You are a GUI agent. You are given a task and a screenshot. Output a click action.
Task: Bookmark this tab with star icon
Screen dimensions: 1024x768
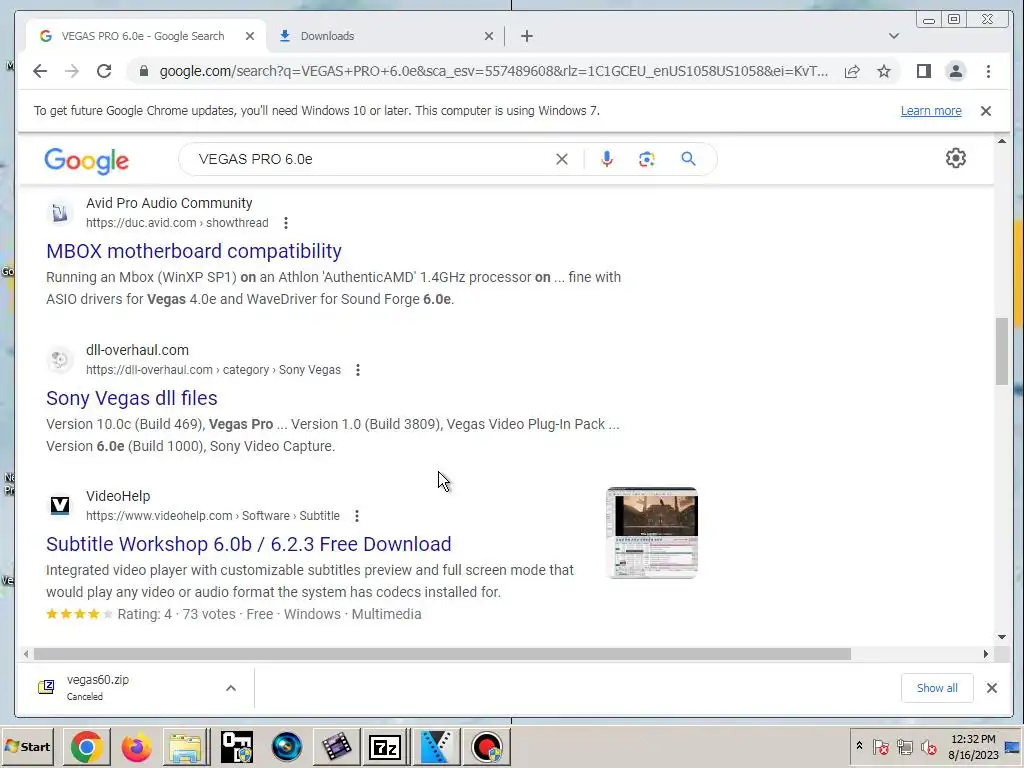point(884,71)
